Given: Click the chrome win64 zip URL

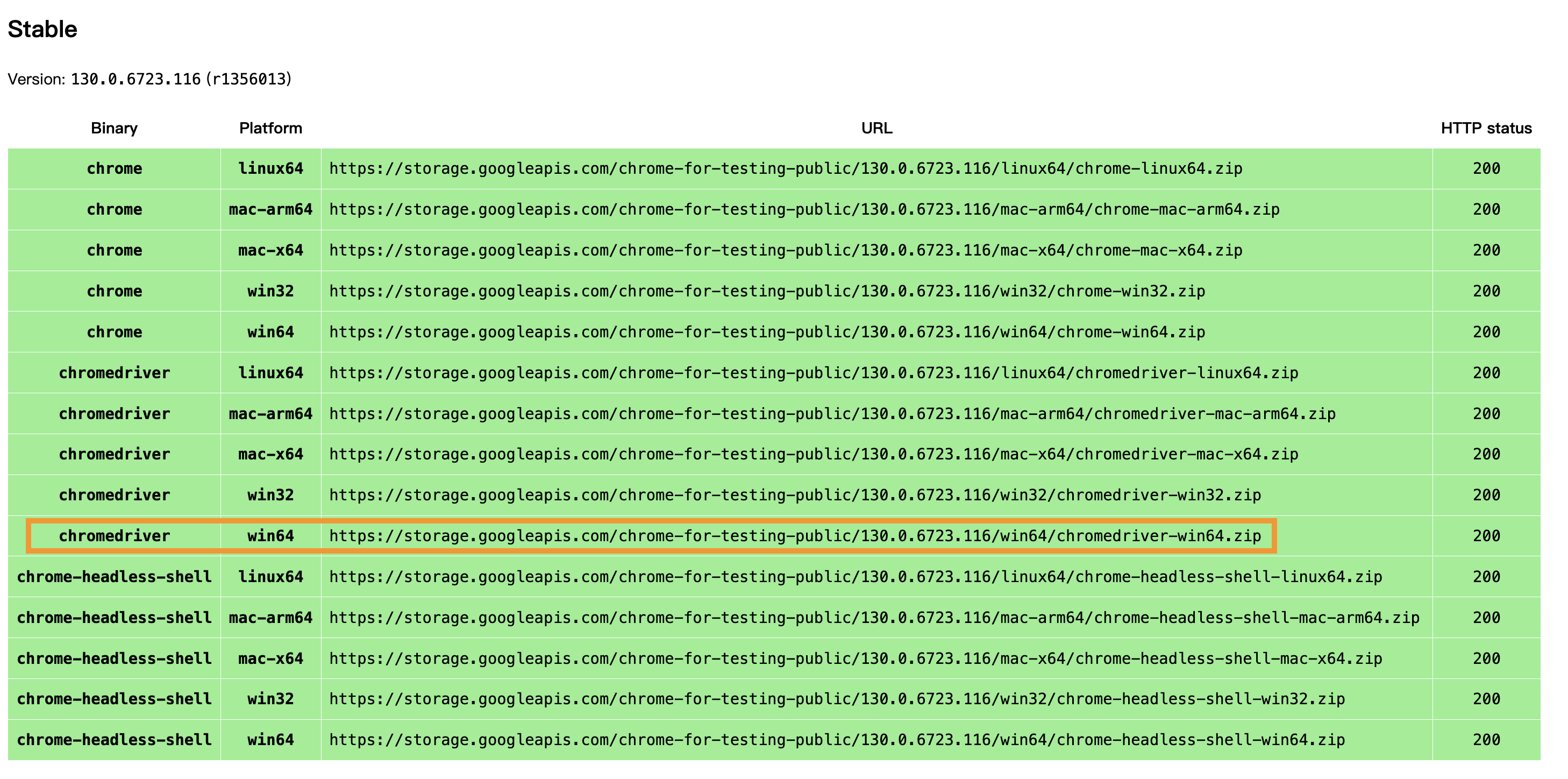Looking at the screenshot, I should click(767, 332).
